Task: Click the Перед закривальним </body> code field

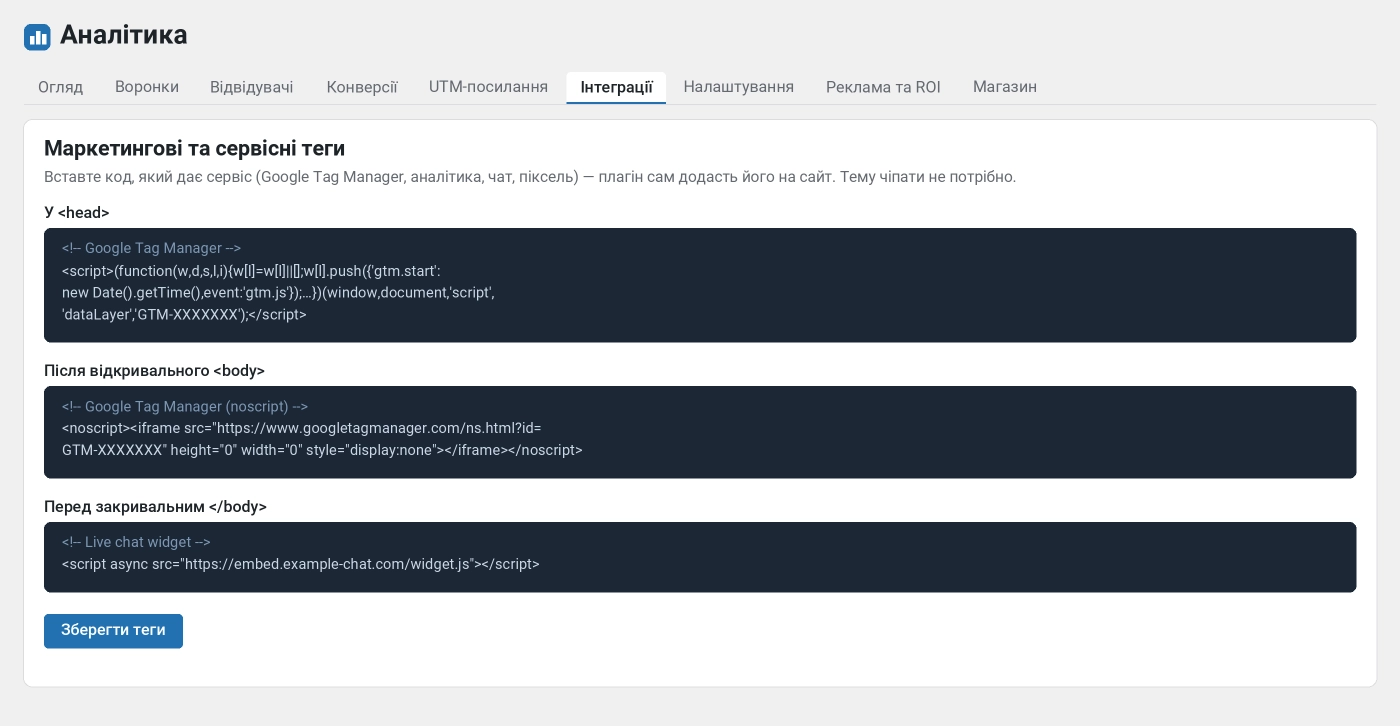Action: click(700, 557)
